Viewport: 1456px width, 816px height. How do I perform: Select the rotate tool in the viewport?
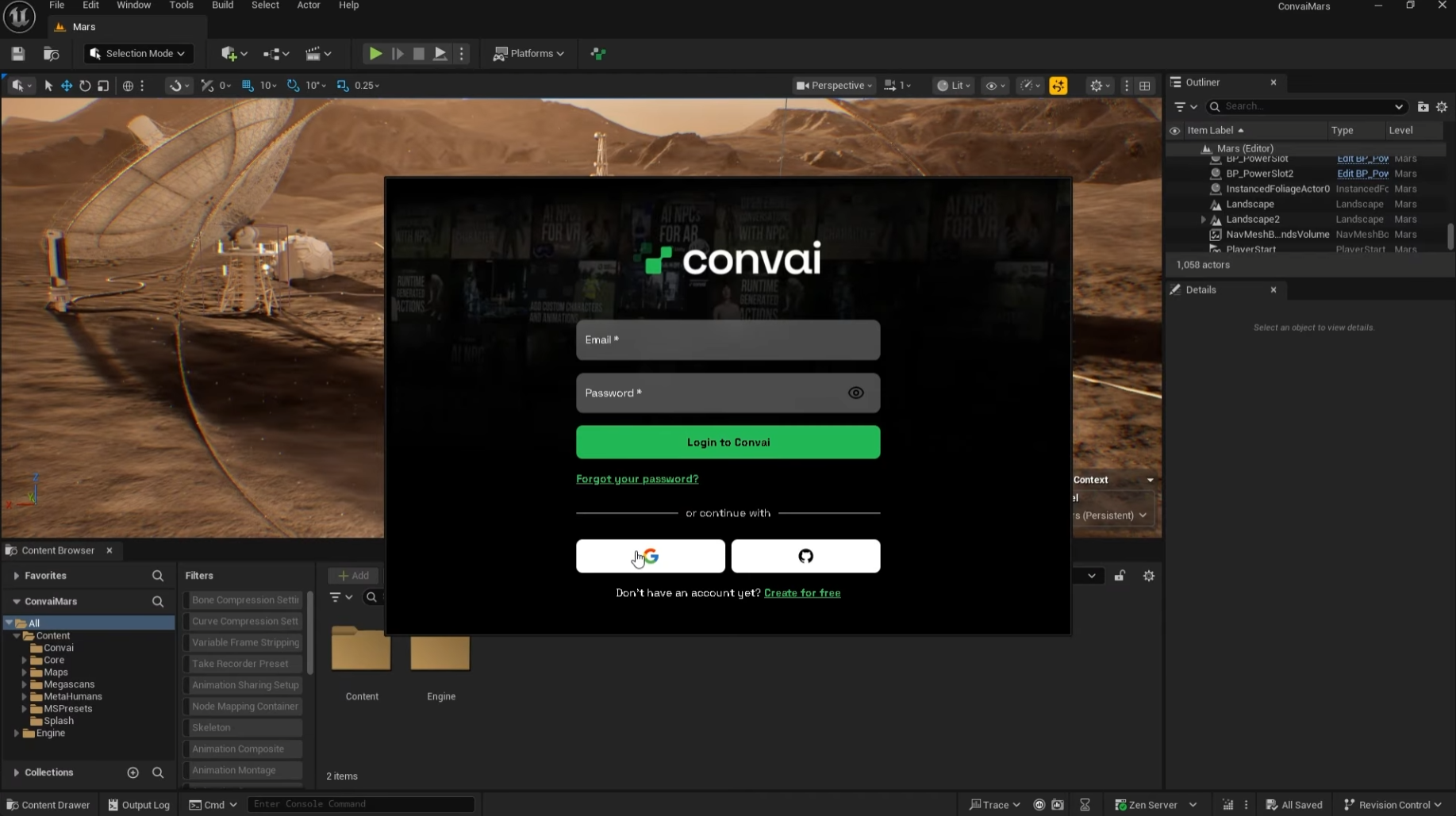[x=85, y=86]
